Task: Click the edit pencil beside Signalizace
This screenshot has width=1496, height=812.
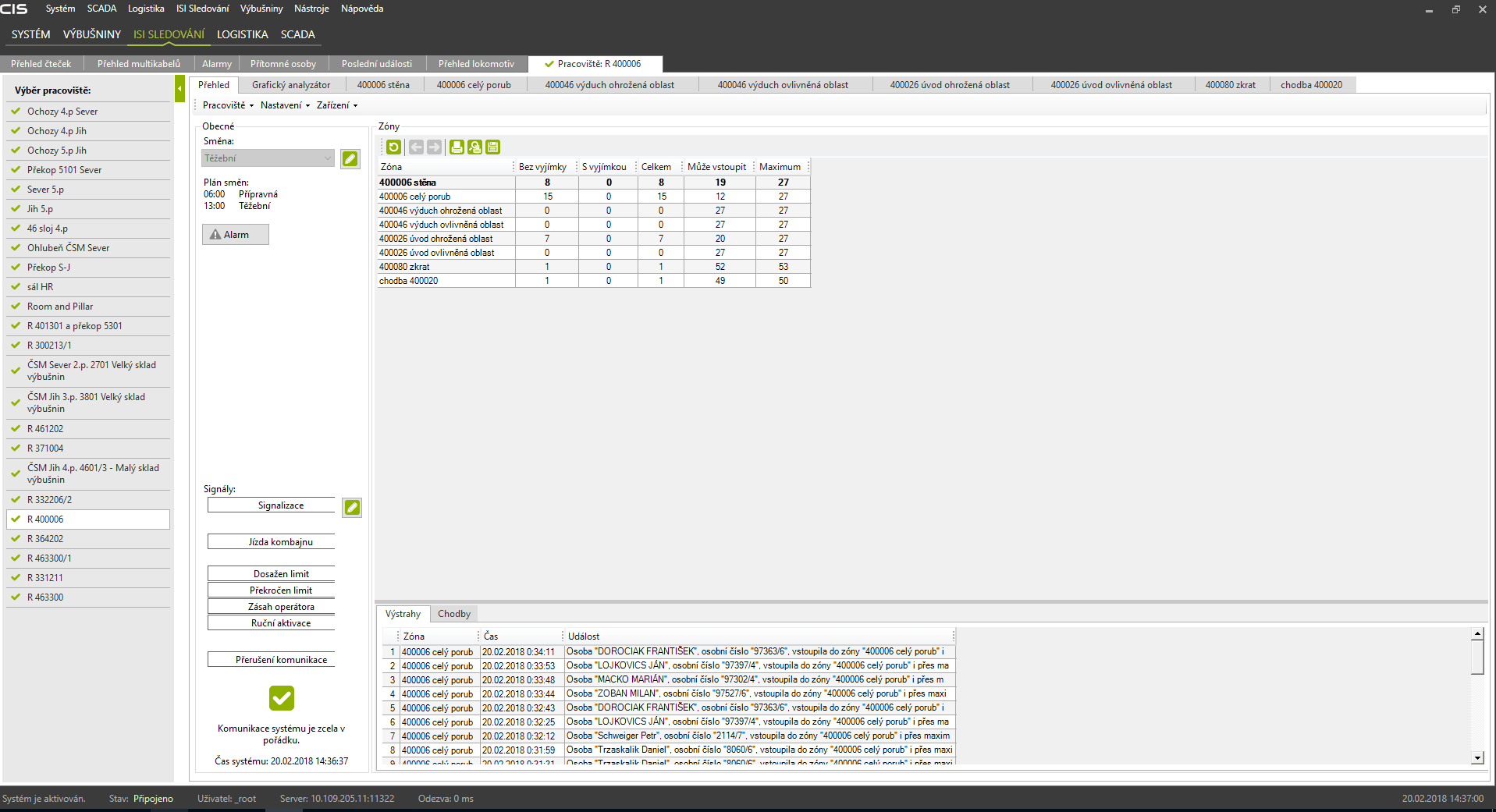Action: point(352,508)
